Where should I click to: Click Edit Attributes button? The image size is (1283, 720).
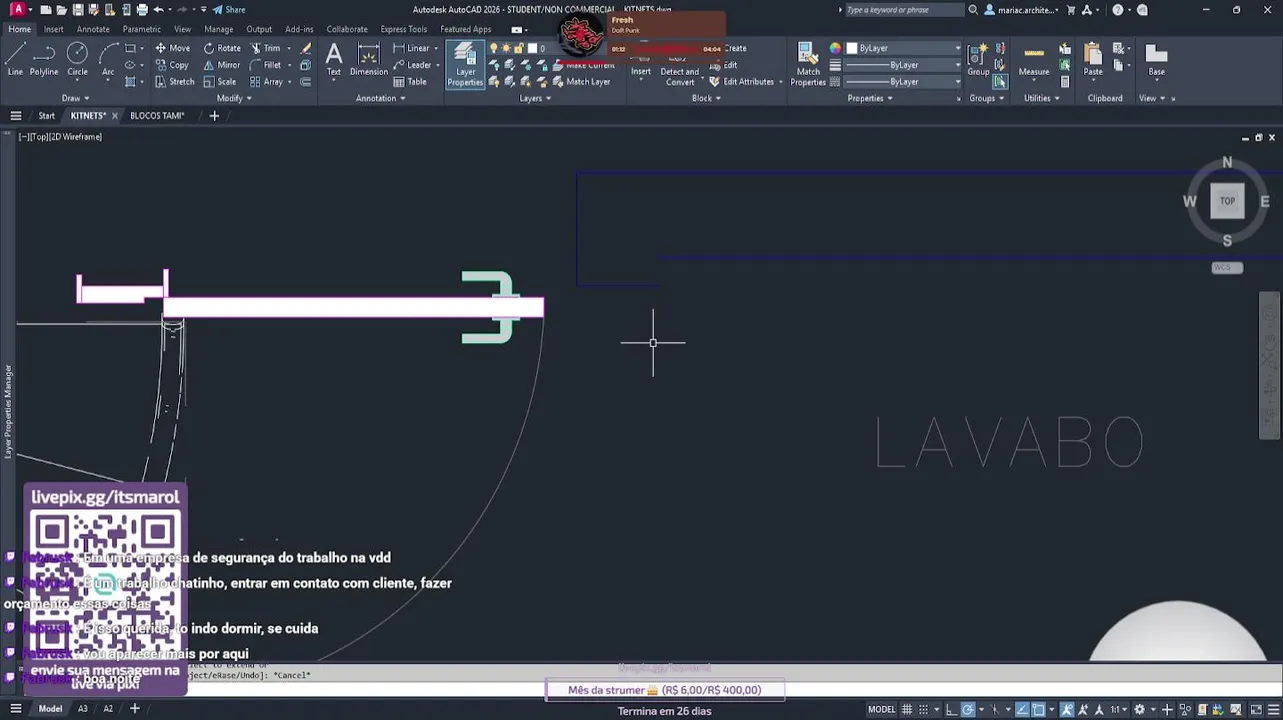tap(742, 82)
